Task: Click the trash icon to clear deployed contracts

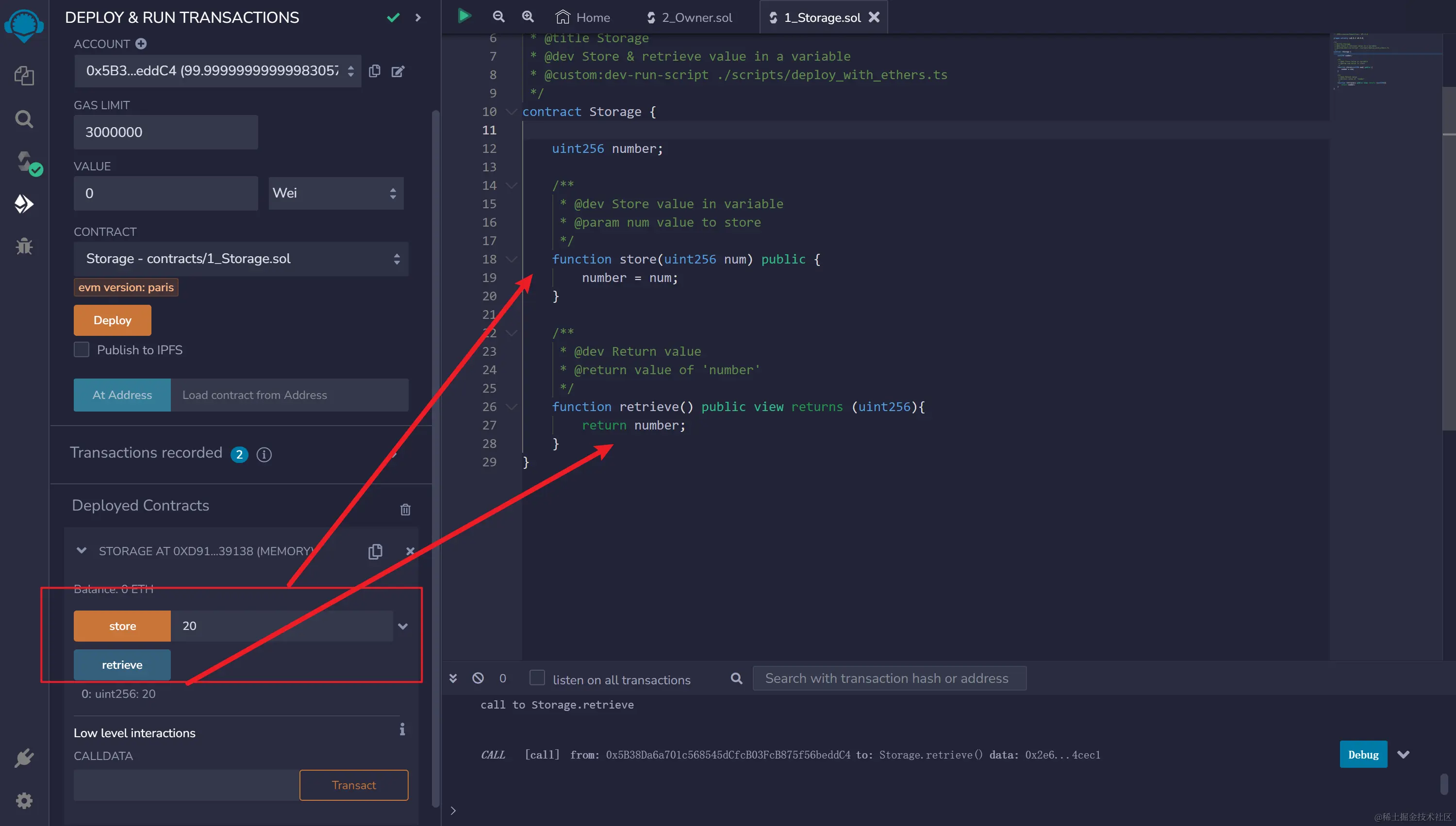Action: coord(405,509)
